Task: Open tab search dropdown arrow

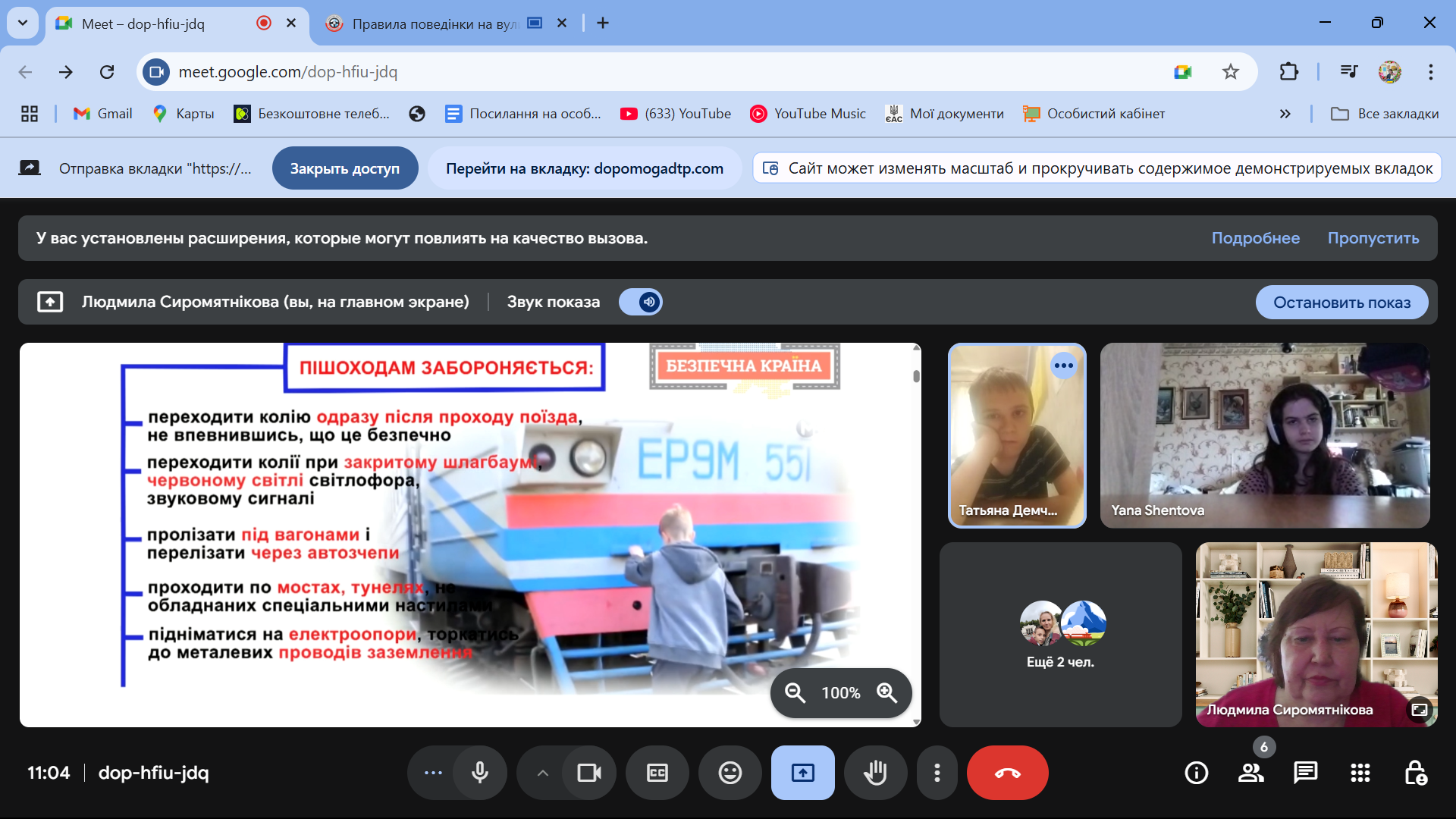Action: pyautogui.click(x=23, y=23)
